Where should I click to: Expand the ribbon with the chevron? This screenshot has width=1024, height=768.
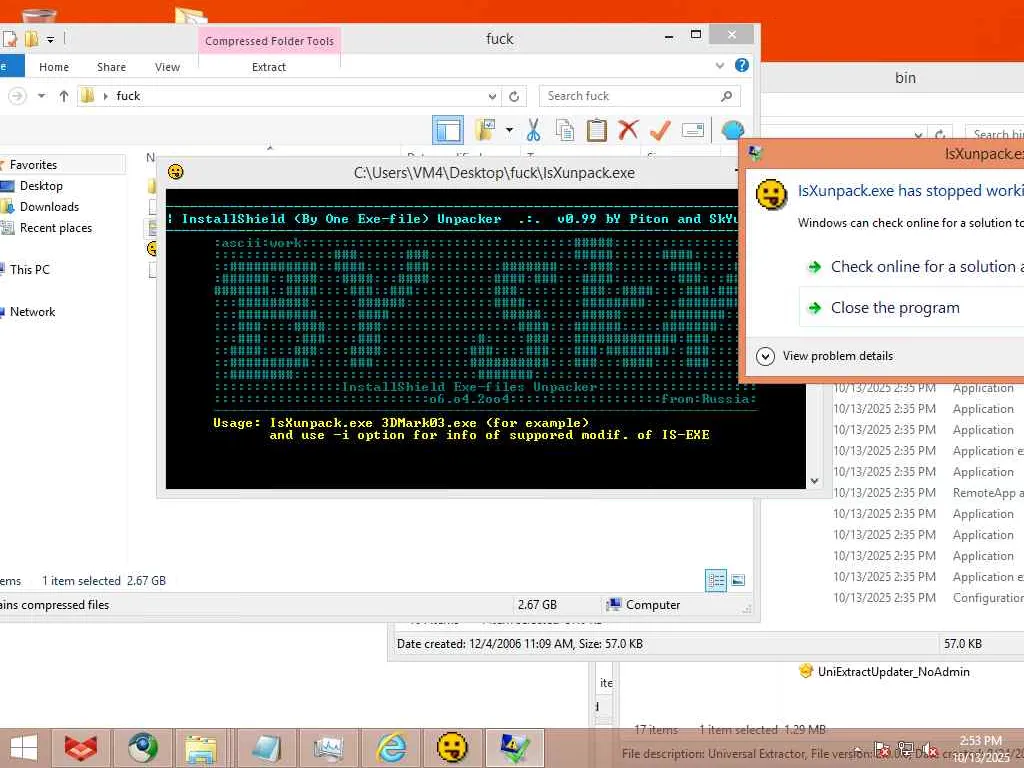pos(720,65)
